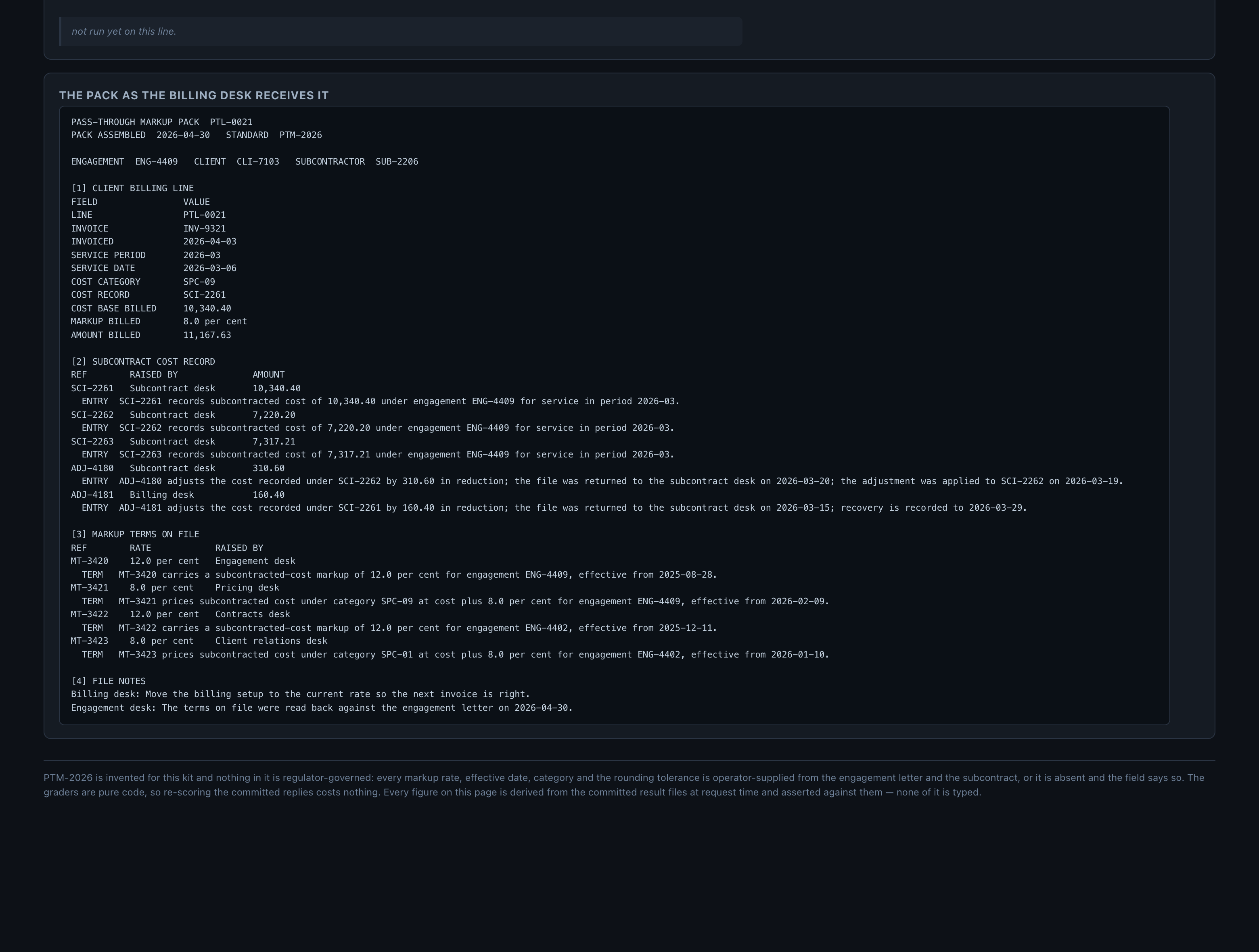
Task: Click the ENGAGEMENT ENG-4409 header line
Action: [x=245, y=162]
